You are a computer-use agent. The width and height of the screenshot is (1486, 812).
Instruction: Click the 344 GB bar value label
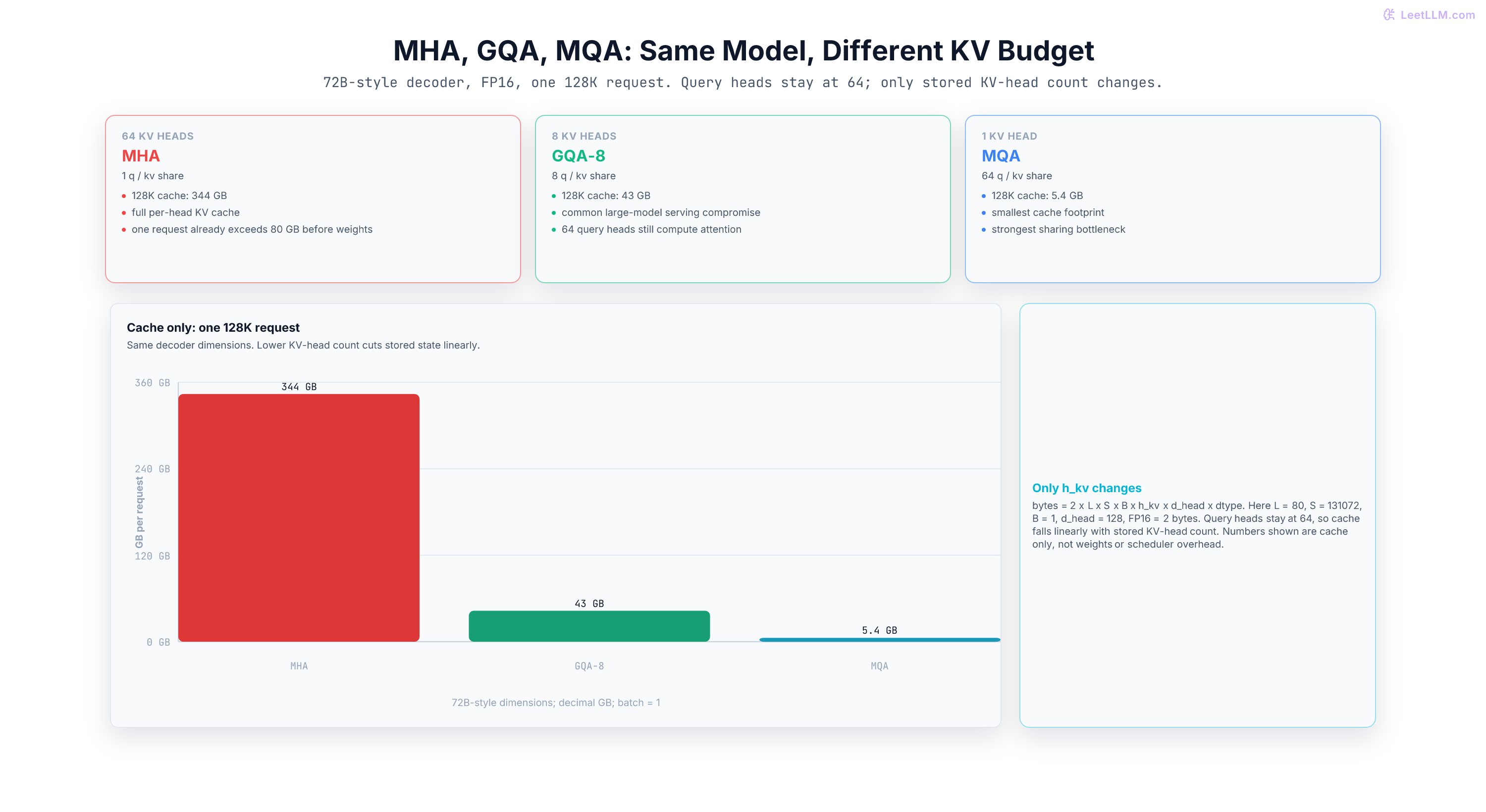click(299, 386)
